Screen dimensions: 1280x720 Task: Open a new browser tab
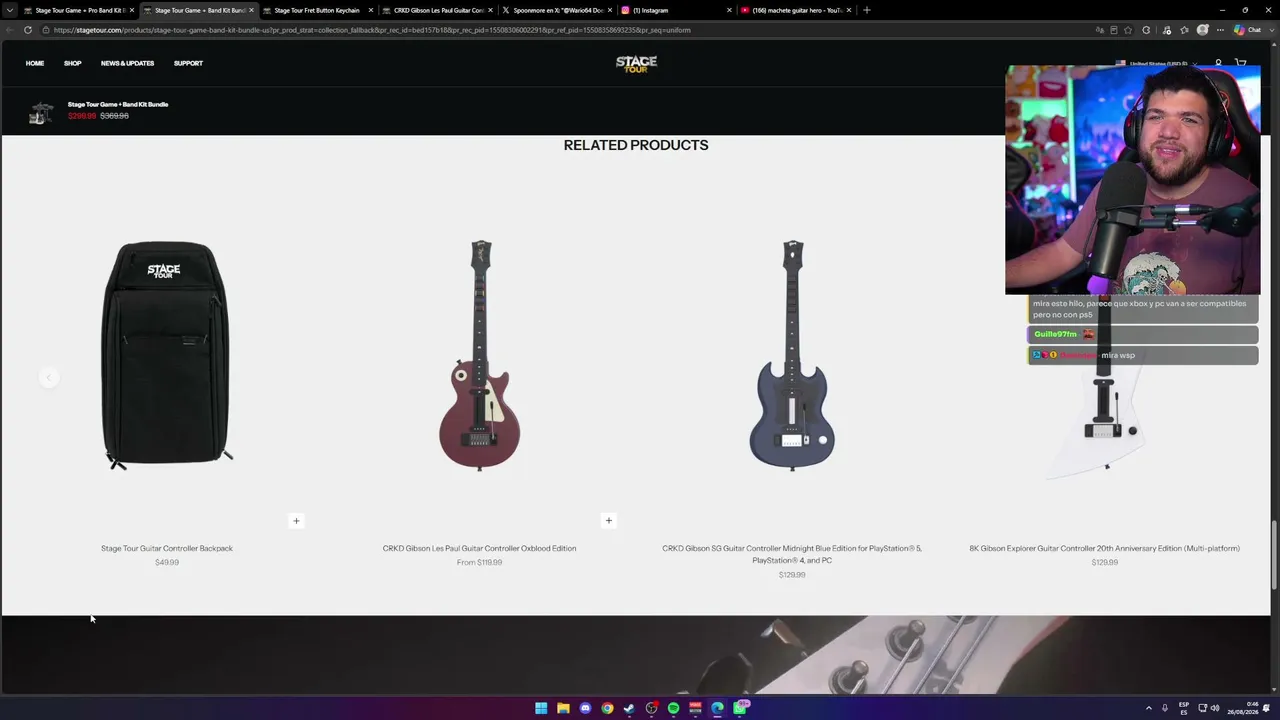click(x=866, y=10)
